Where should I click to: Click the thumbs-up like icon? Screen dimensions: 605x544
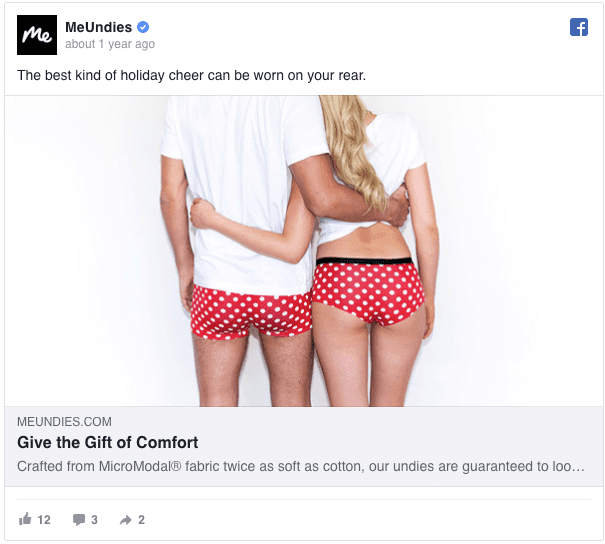(25, 519)
